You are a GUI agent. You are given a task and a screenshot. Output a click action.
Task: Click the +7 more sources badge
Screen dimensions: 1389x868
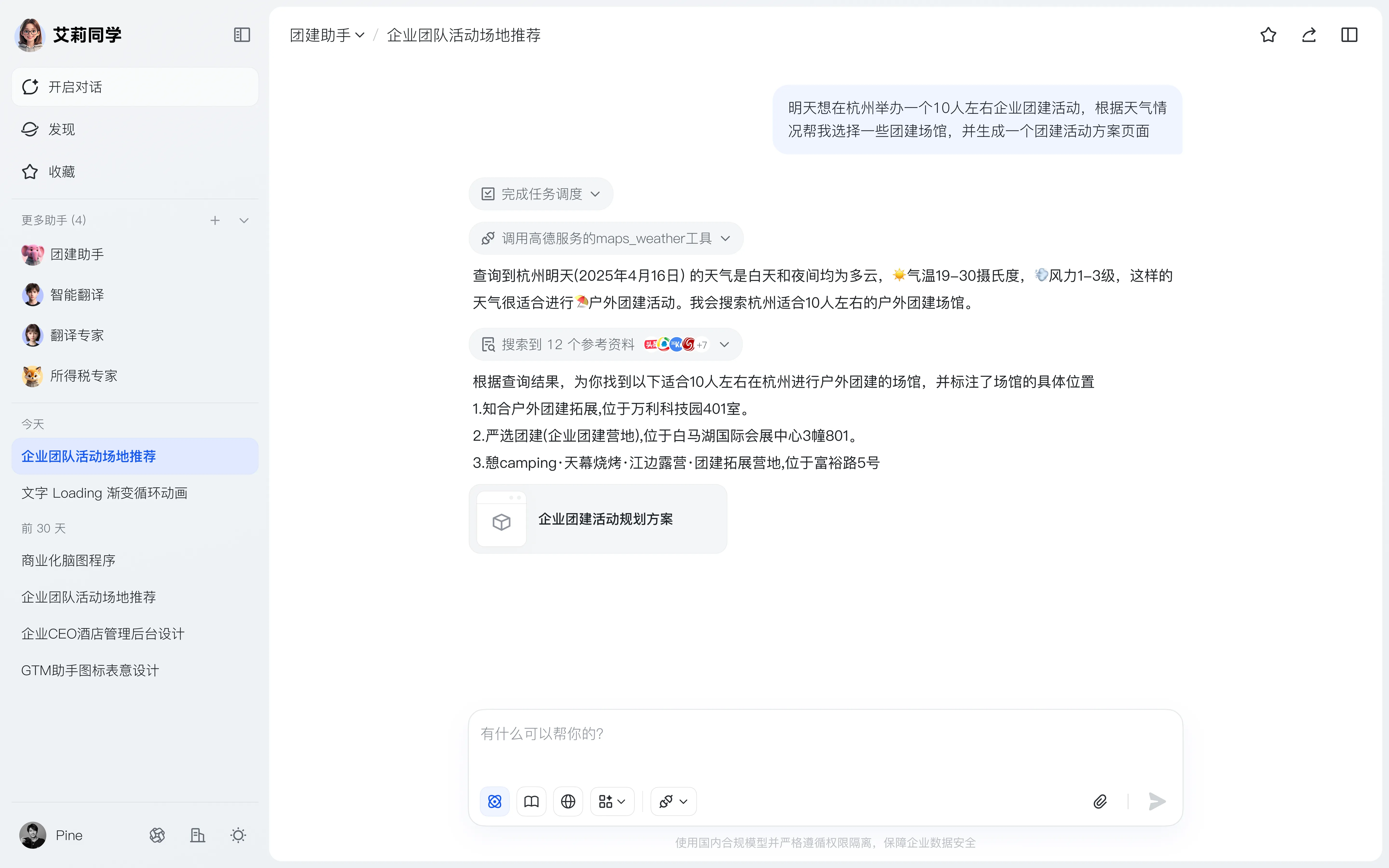702,345
